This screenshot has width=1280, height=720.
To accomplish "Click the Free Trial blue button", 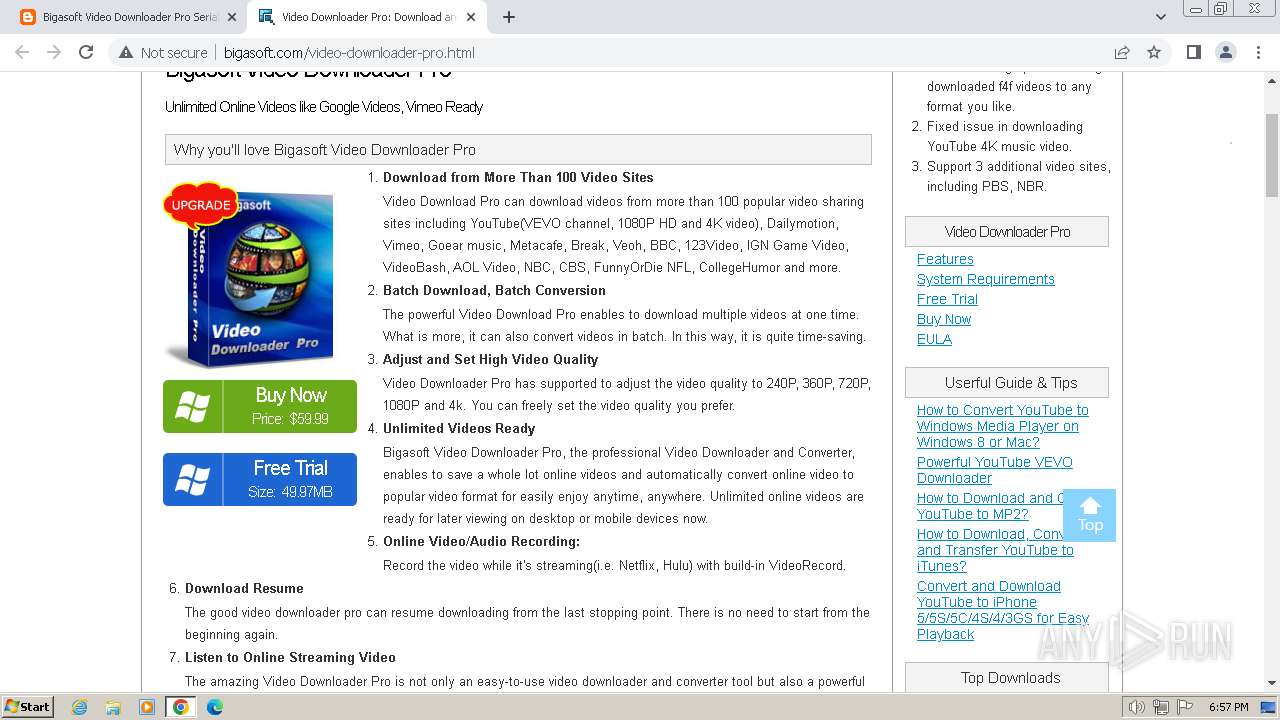I will pyautogui.click(x=260, y=479).
